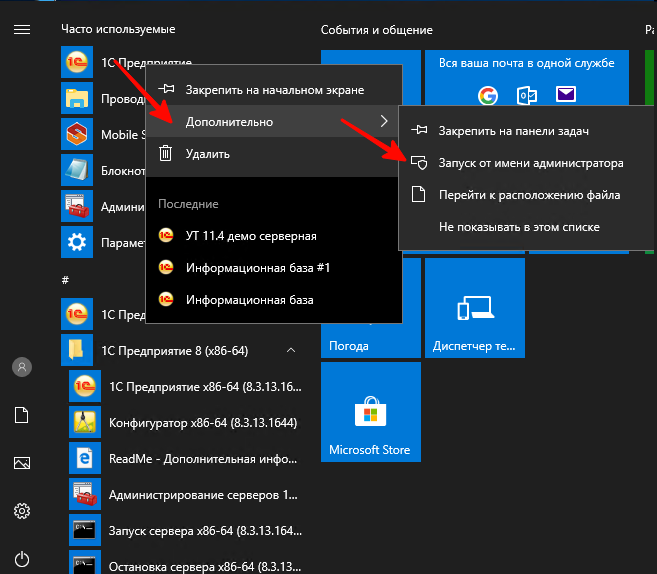The height and width of the screenshot is (574, 657).
Task: Open Проводник file explorer icon
Action: (77, 98)
